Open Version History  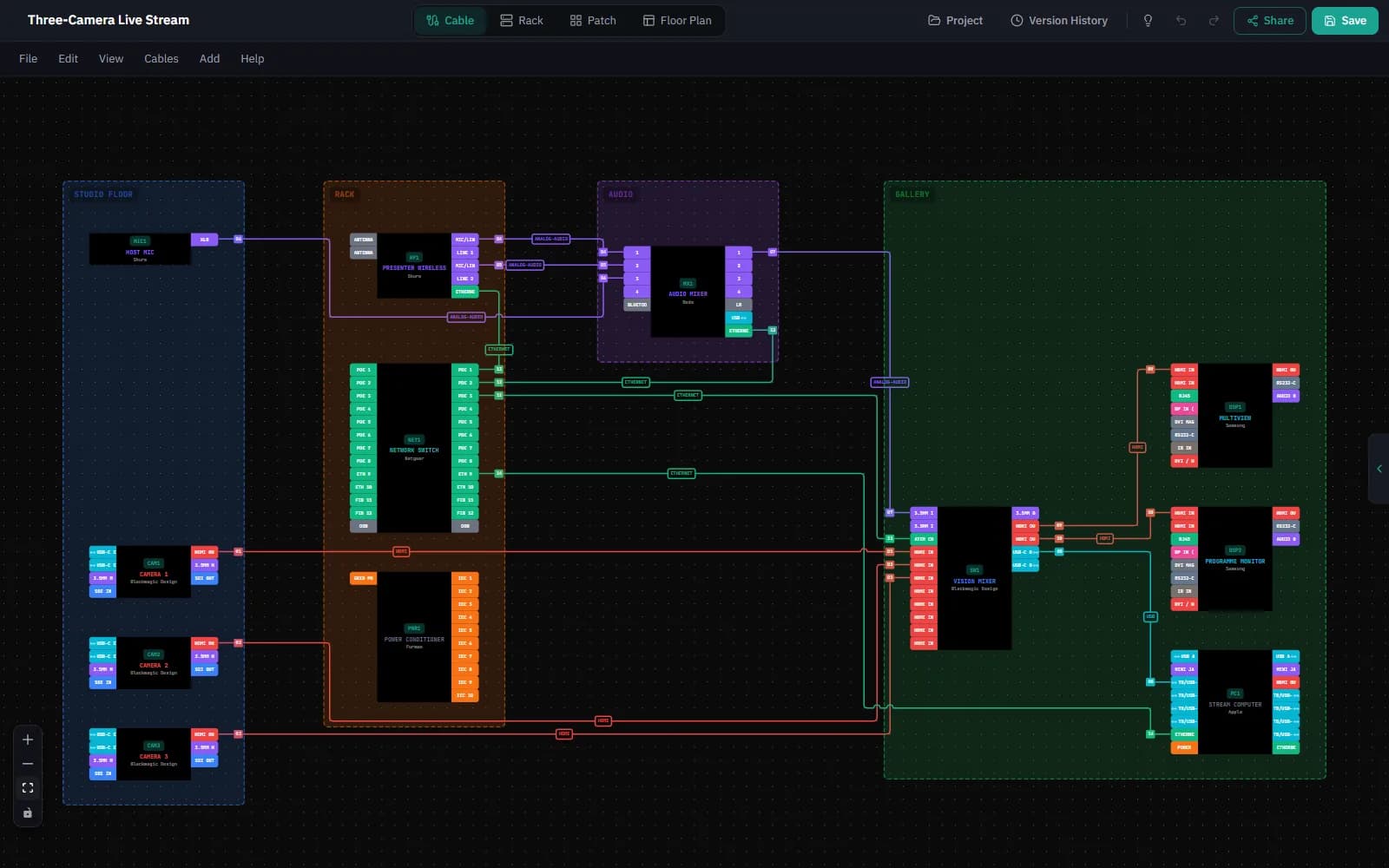click(1059, 21)
